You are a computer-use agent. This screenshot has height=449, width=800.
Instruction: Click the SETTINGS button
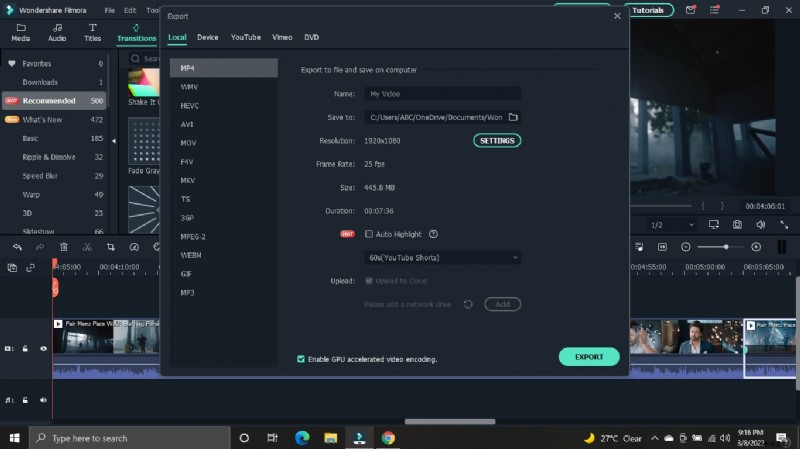[497, 141]
